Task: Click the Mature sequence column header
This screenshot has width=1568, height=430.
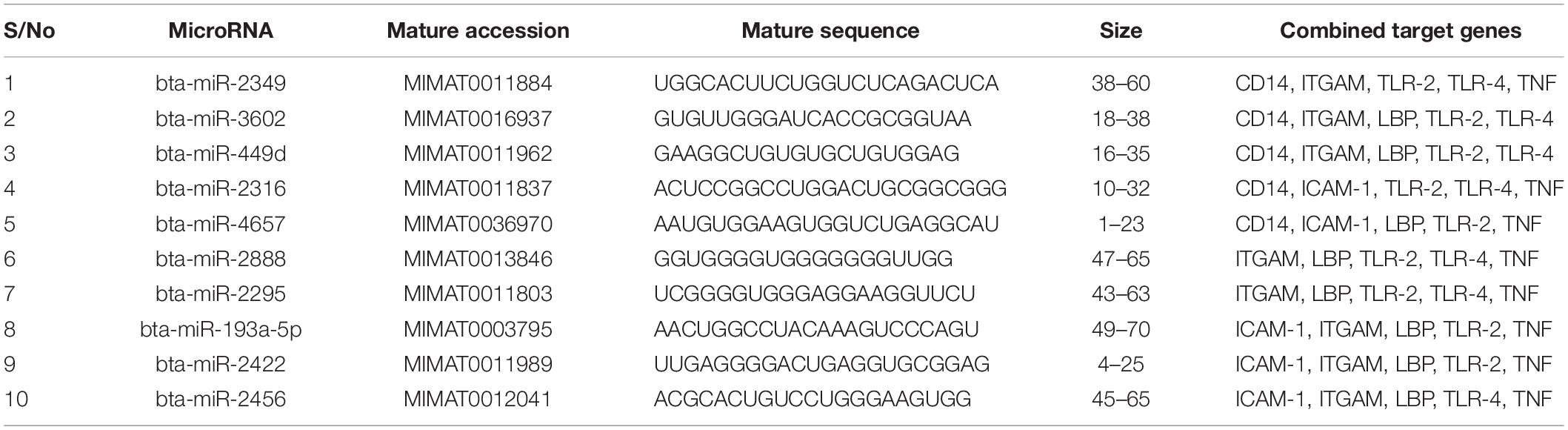Action: coord(830,31)
